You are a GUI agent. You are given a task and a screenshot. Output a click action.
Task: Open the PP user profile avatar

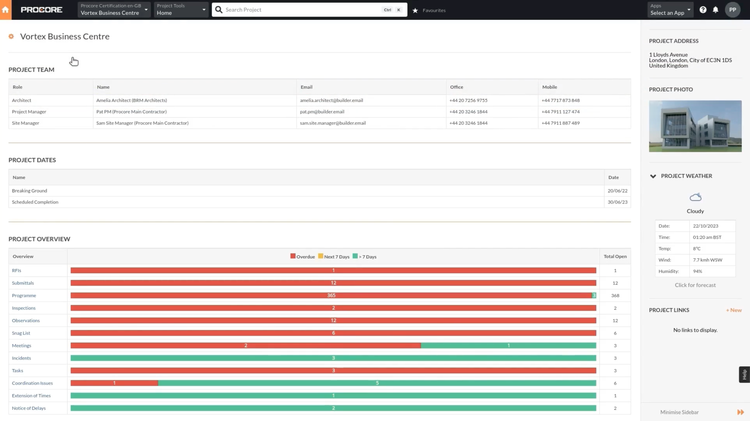[x=732, y=10]
